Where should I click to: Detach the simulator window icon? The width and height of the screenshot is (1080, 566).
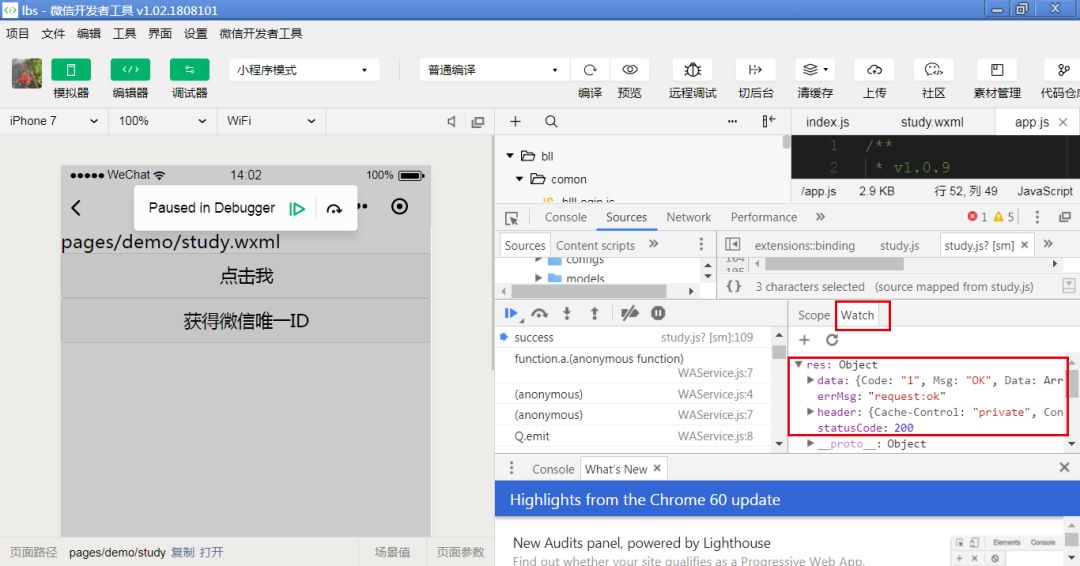[x=477, y=122]
